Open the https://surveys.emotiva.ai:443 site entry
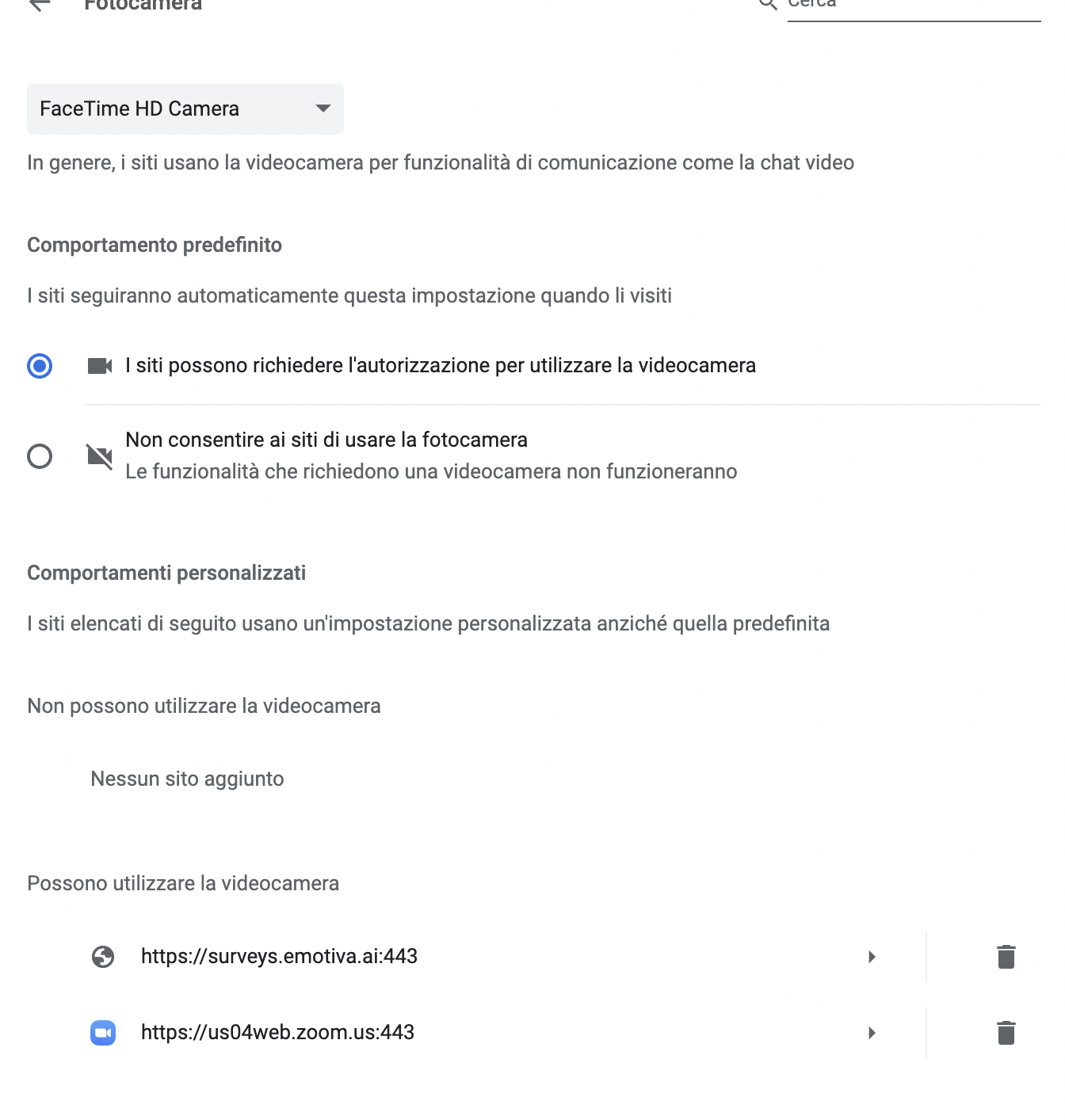 point(279,957)
